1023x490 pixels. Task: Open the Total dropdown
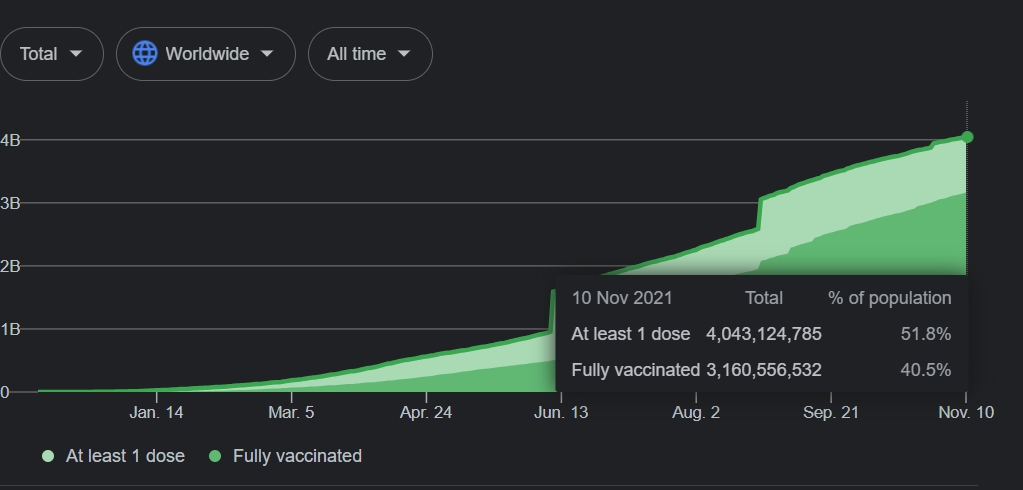pyautogui.click(x=52, y=54)
